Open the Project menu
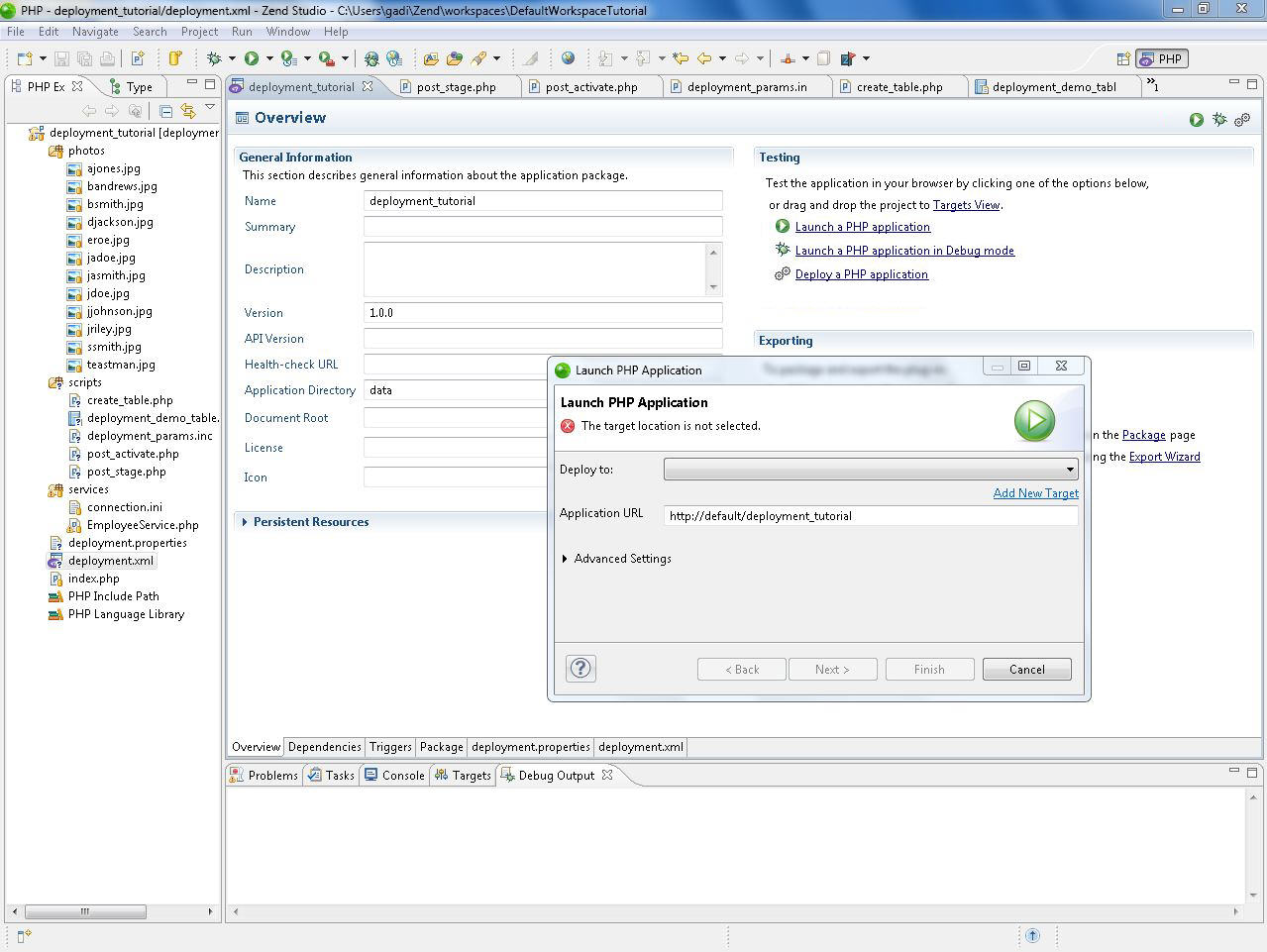The image size is (1267, 952). 199,32
